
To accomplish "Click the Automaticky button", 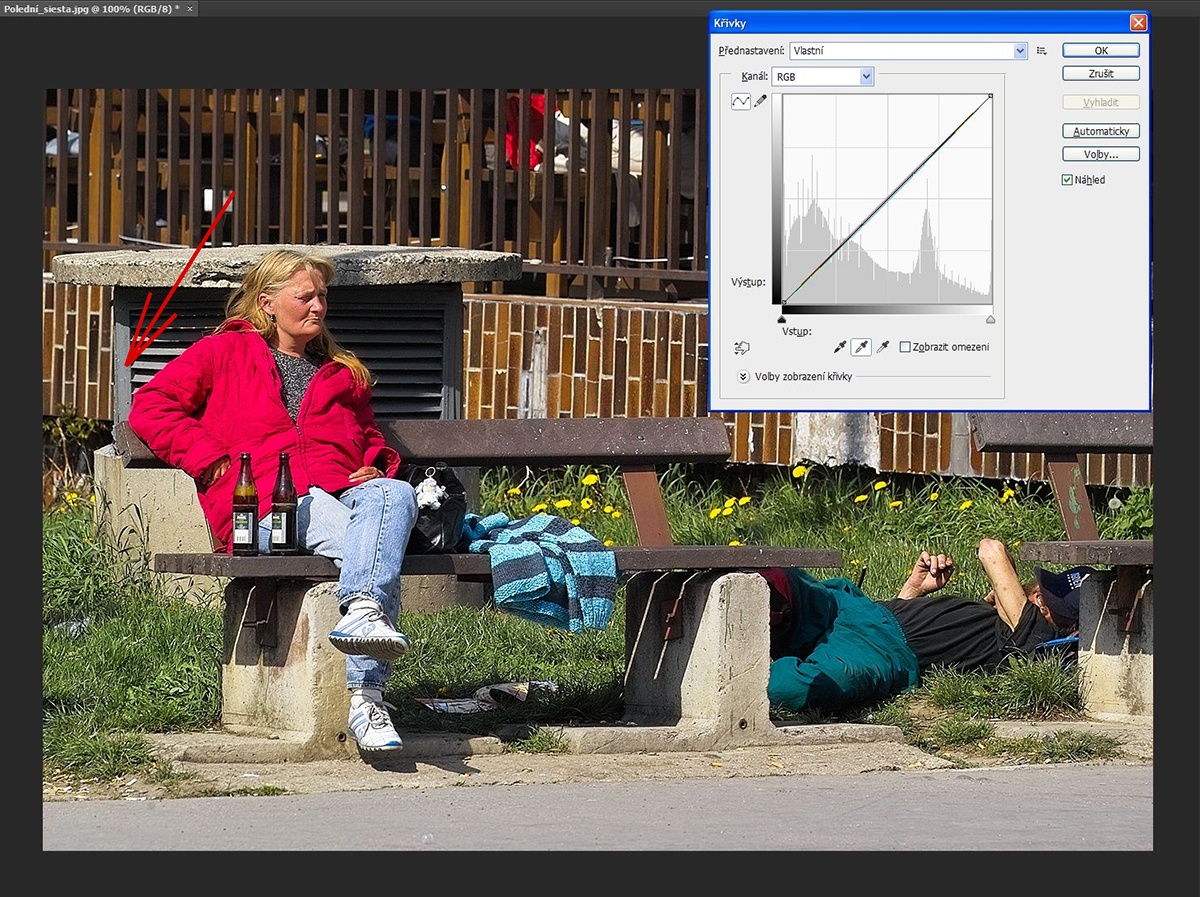I will tap(1101, 131).
